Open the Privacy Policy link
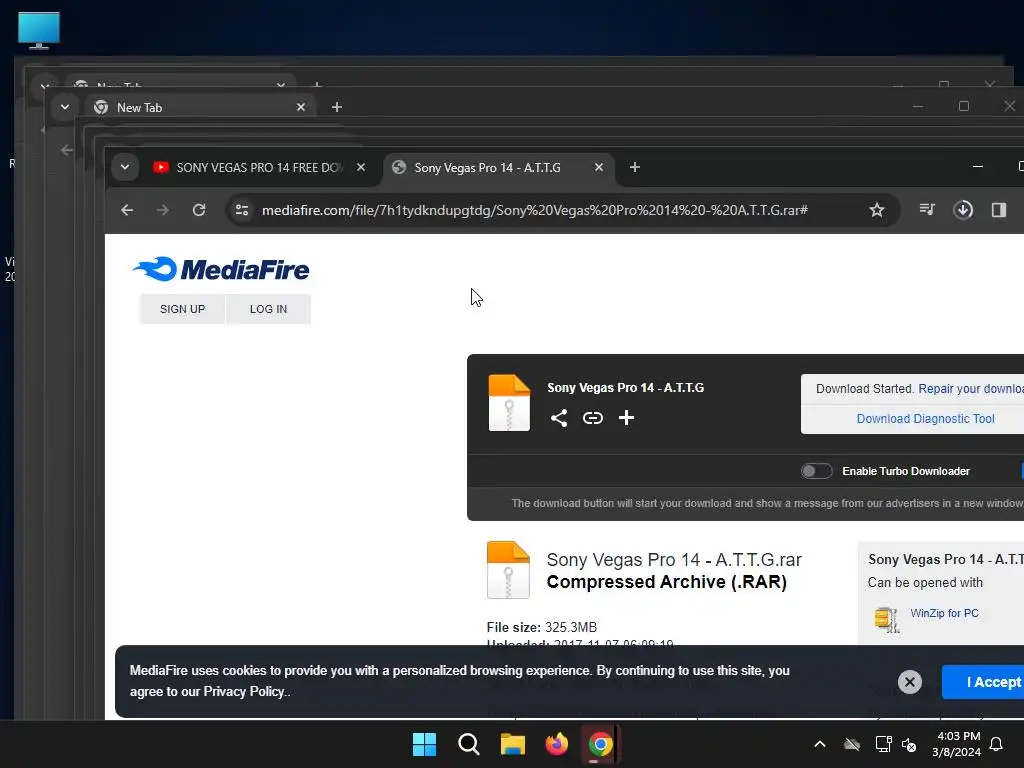The width and height of the screenshot is (1024, 768). [244, 692]
